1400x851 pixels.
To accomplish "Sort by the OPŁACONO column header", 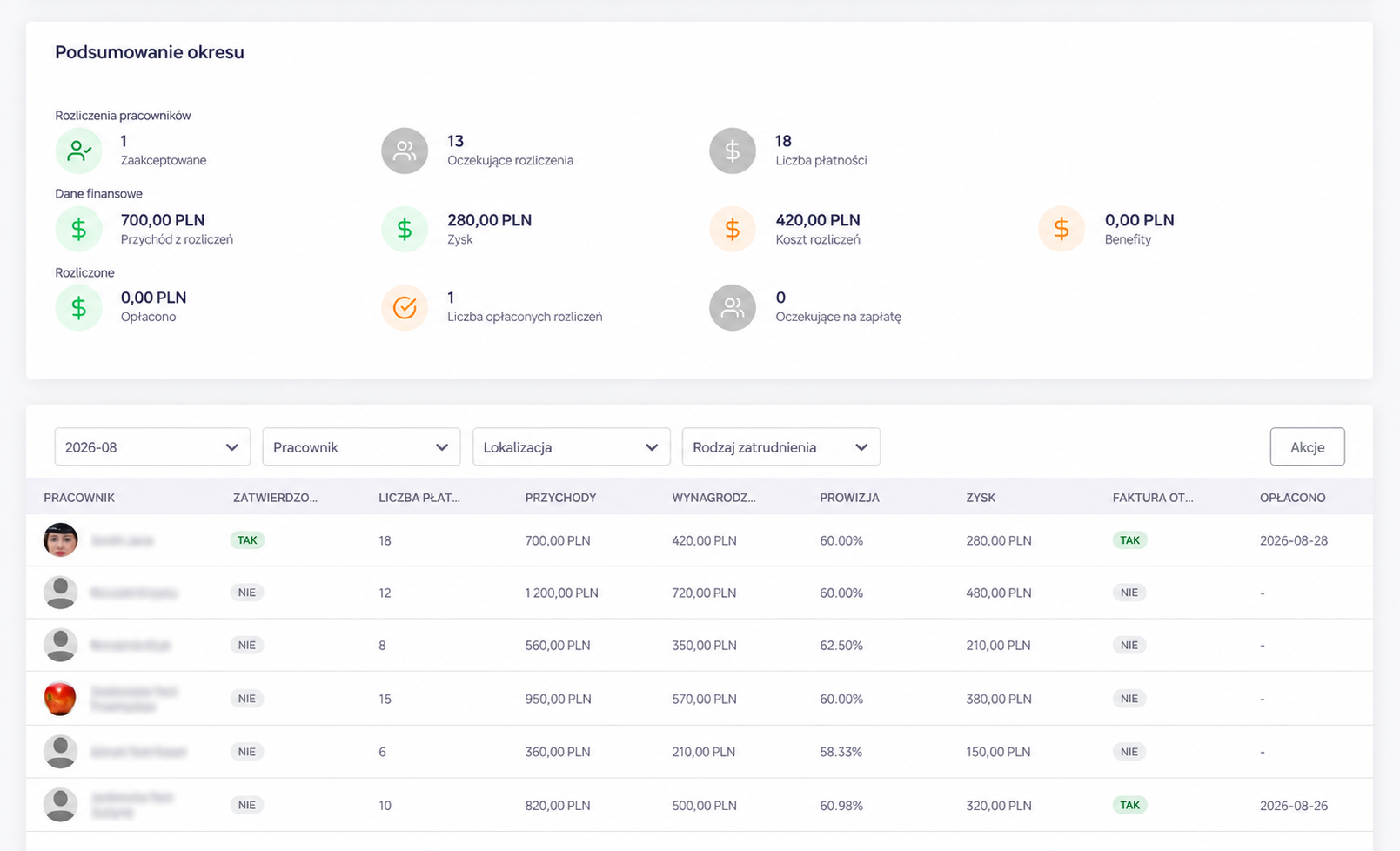I will pos(1292,498).
